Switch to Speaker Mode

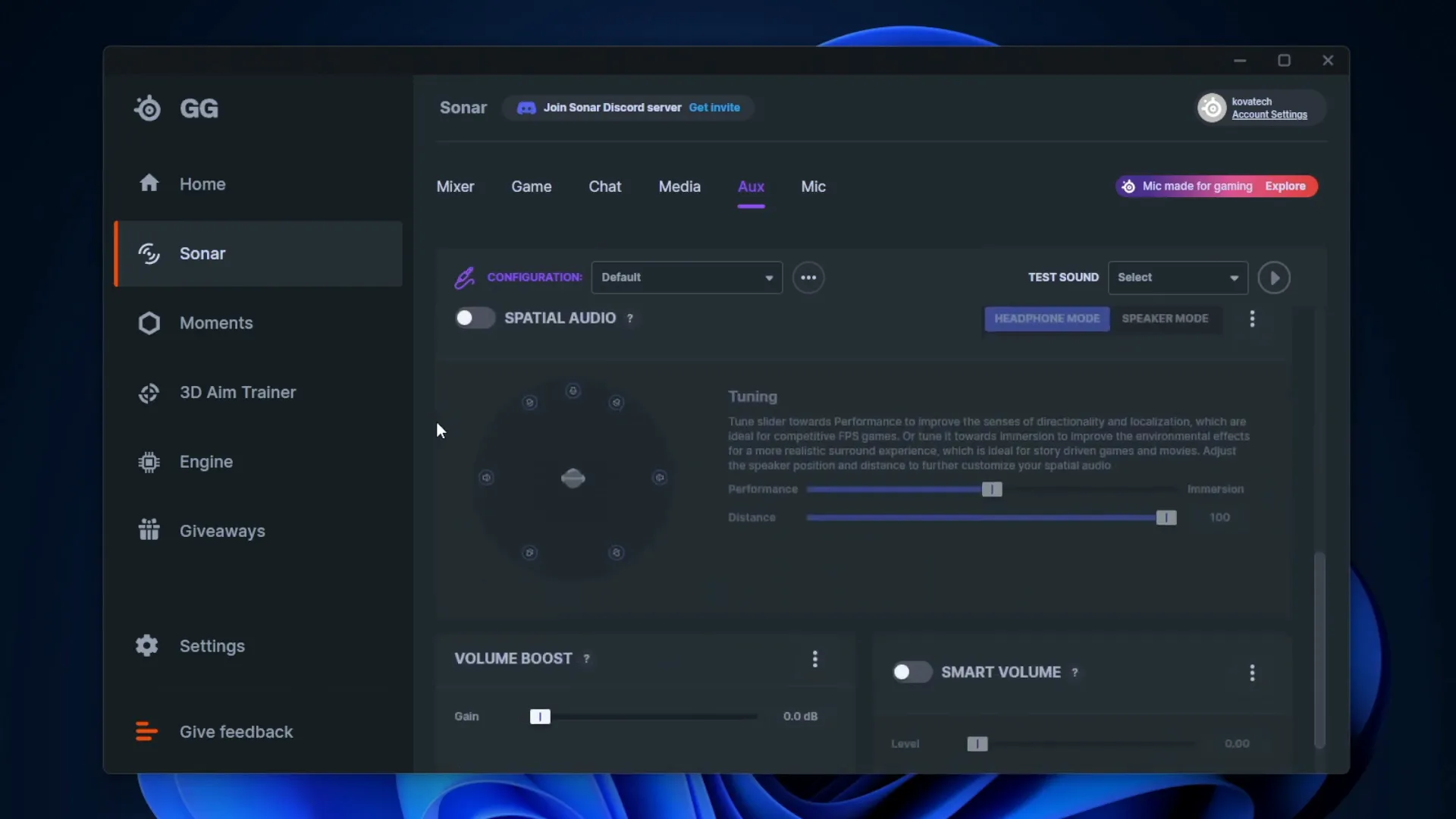click(1165, 318)
